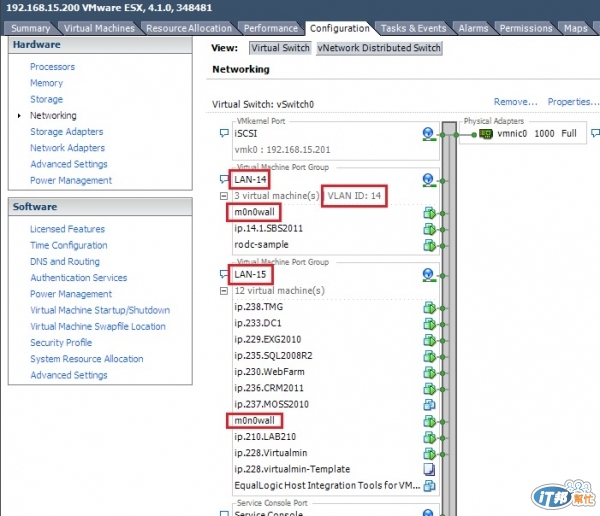Image resolution: width=600 pixels, height=516 pixels.
Task: Open System Resource Allocation
Action: tap(86, 359)
